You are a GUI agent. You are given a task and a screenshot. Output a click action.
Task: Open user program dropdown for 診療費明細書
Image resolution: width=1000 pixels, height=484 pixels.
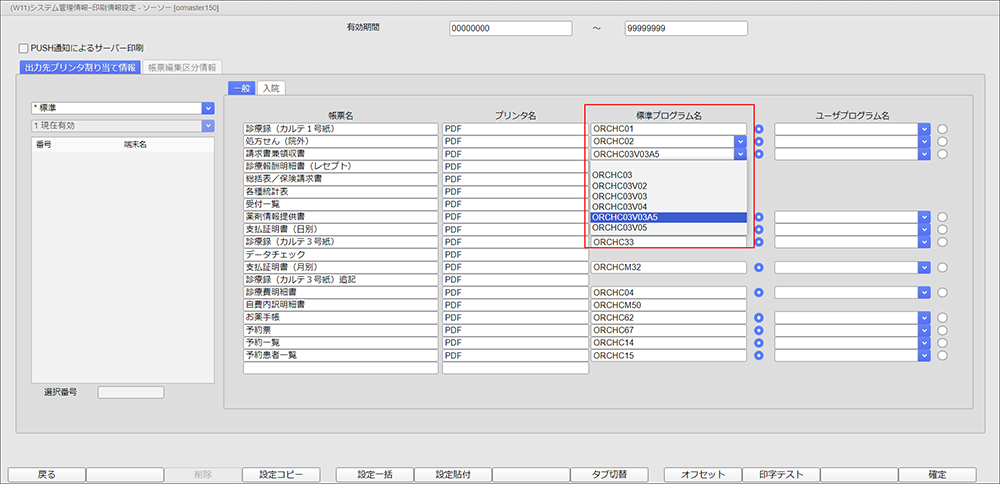pyautogui.click(x=924, y=293)
